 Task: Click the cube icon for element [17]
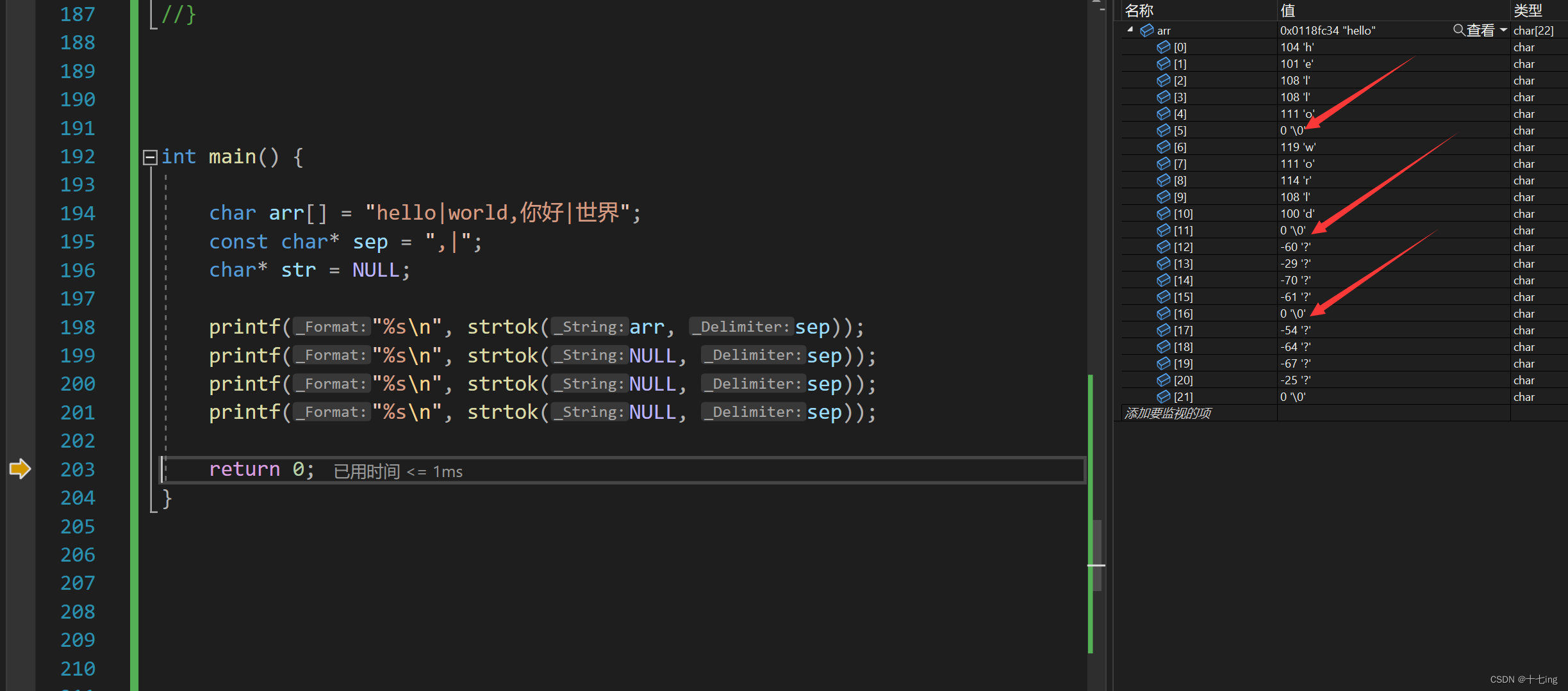[x=1164, y=330]
